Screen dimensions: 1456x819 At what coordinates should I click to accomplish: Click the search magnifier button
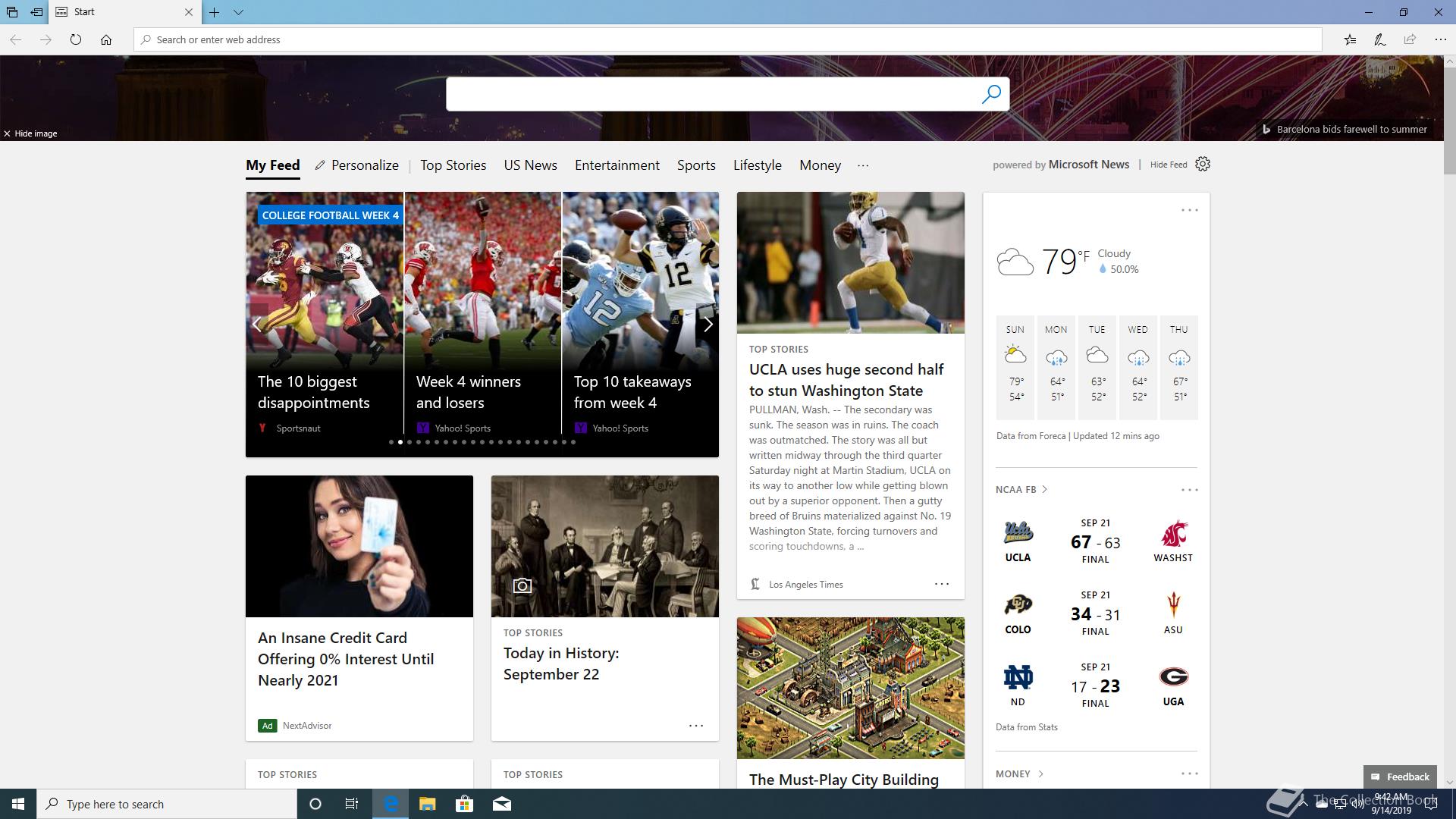pyautogui.click(x=991, y=94)
